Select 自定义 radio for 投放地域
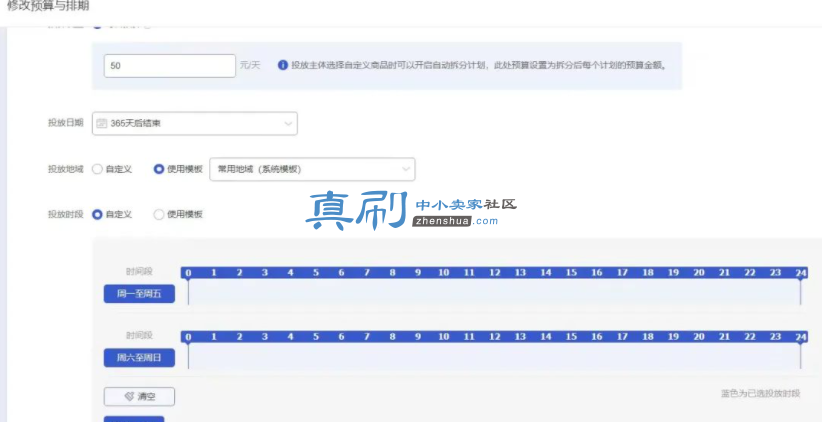 pos(97,169)
